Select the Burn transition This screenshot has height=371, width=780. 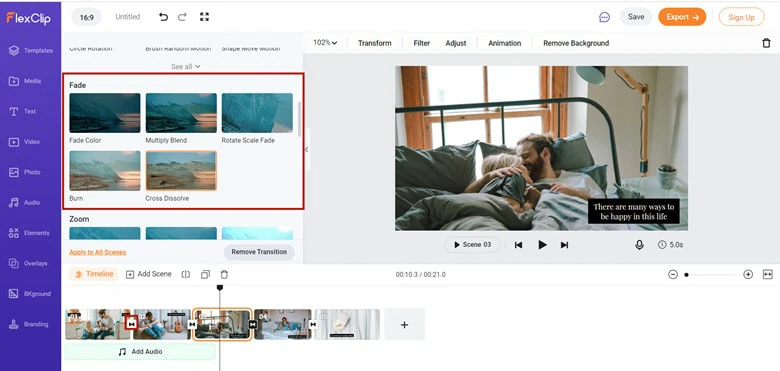[104, 171]
